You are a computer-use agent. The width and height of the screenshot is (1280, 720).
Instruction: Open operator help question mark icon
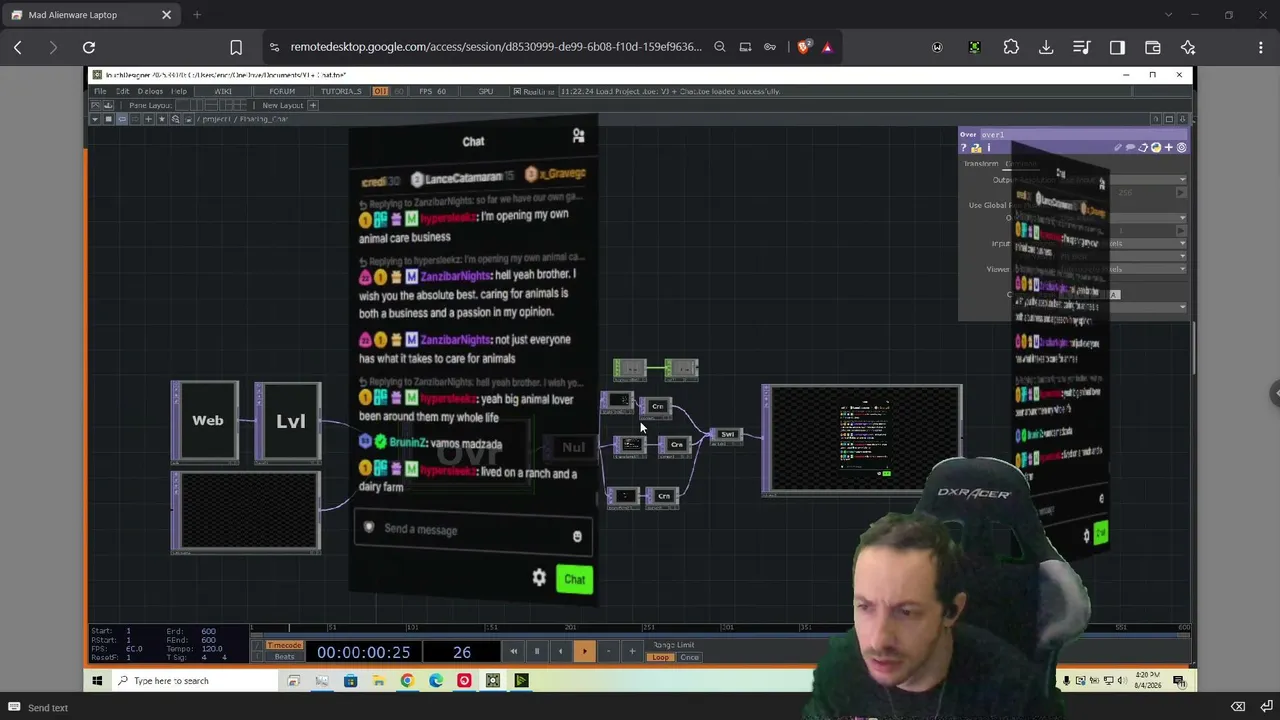click(x=966, y=148)
